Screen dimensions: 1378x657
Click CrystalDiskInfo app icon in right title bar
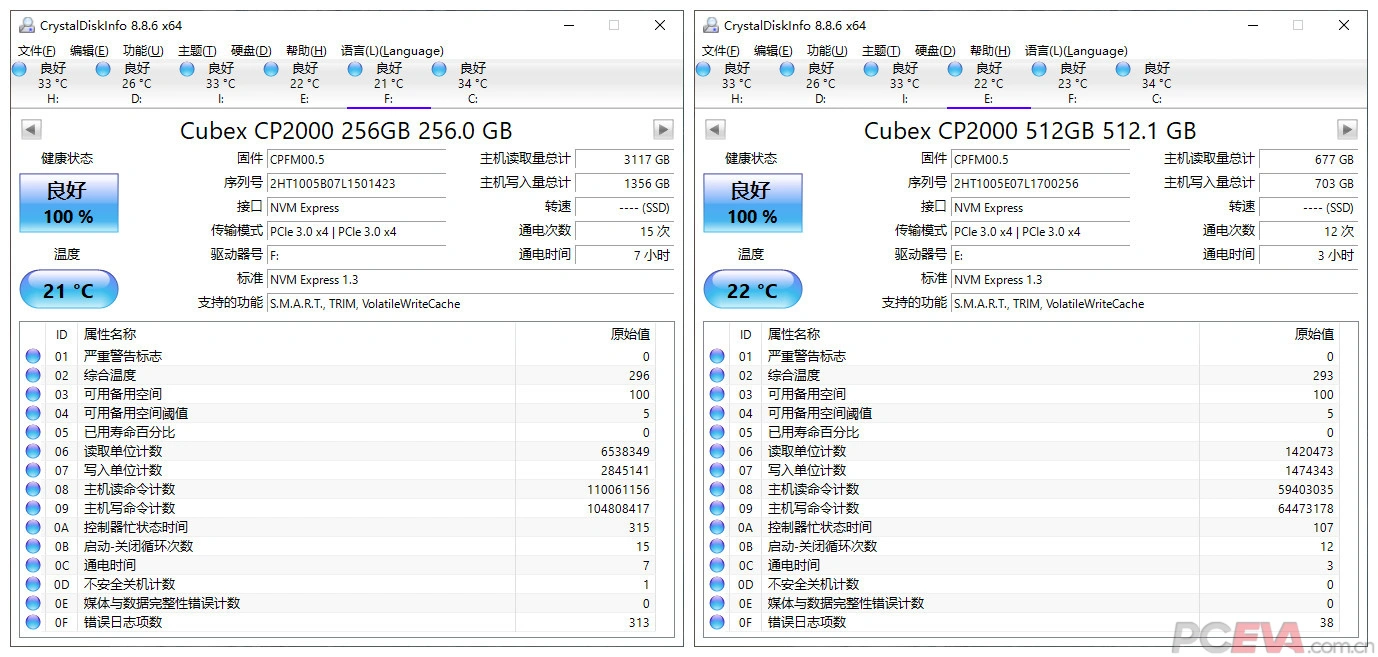click(711, 25)
